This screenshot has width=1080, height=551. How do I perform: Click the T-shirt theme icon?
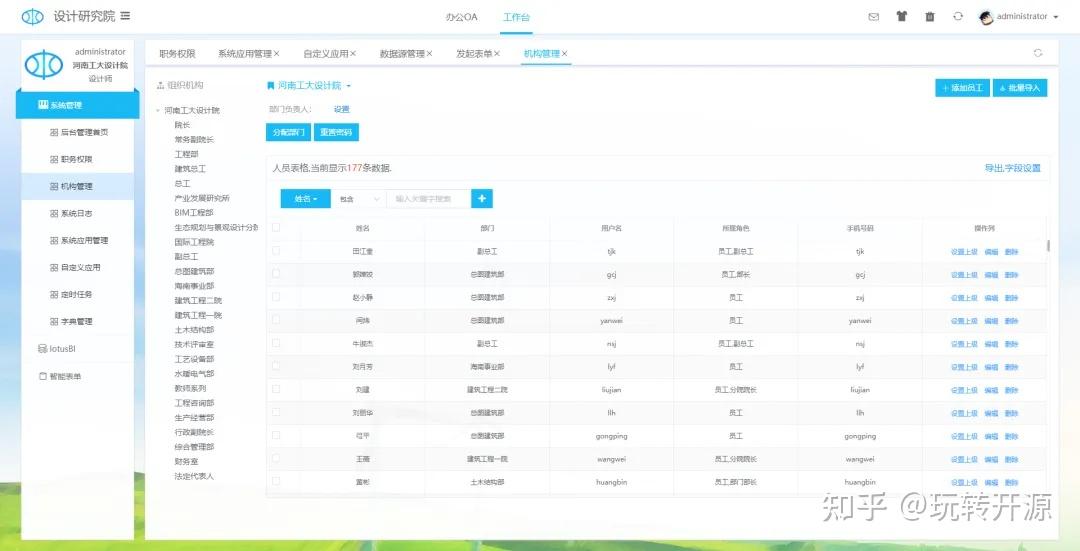click(x=901, y=17)
